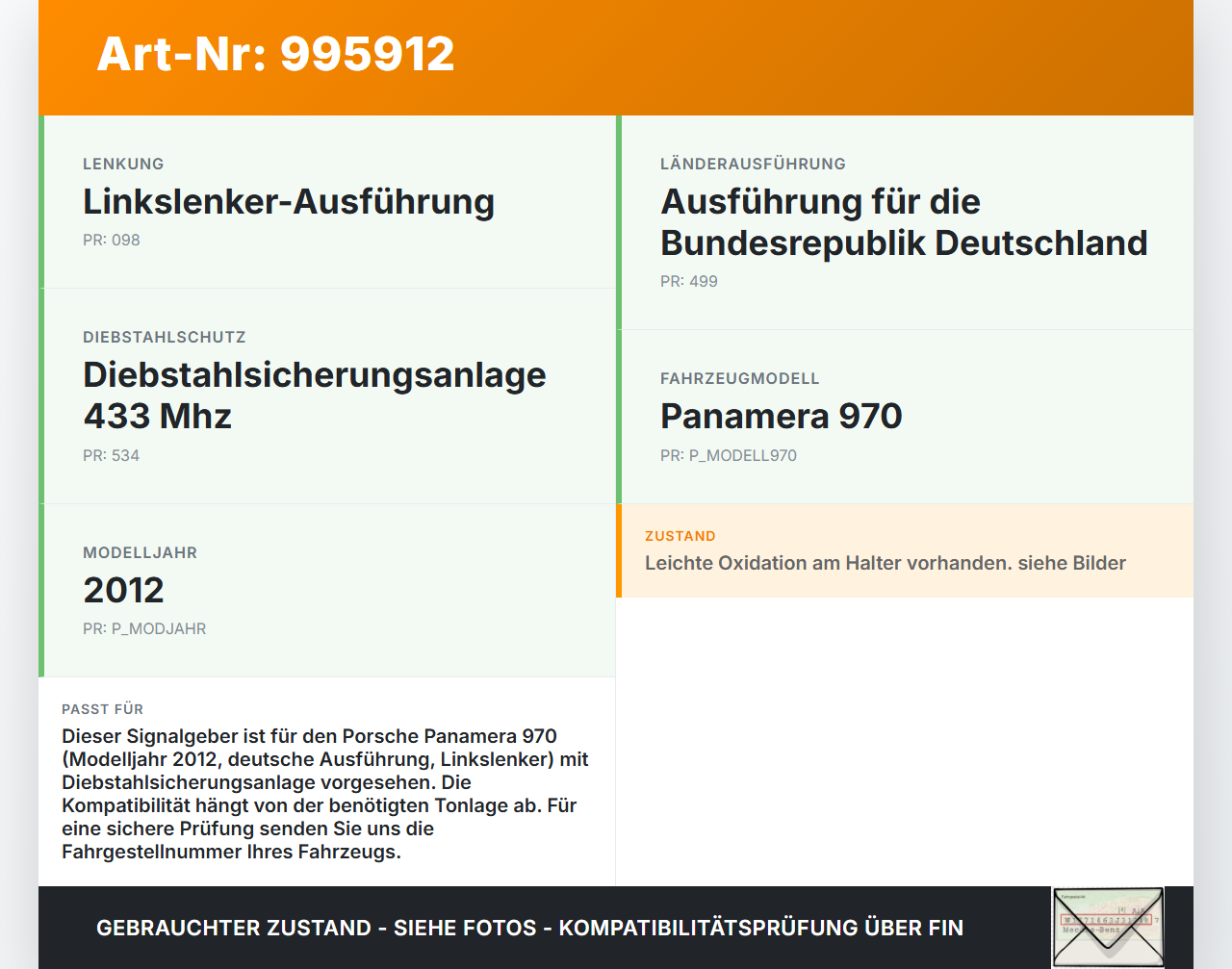The height and width of the screenshot is (969, 1232).
Task: Click the Dieser Signalgeber compatibility paragraph
Action: coord(325,794)
